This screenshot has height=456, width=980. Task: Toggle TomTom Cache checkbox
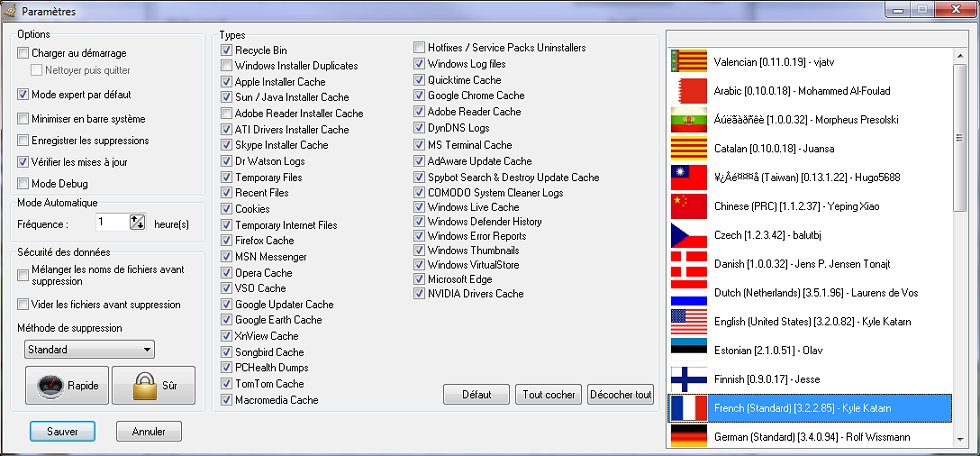[226, 384]
